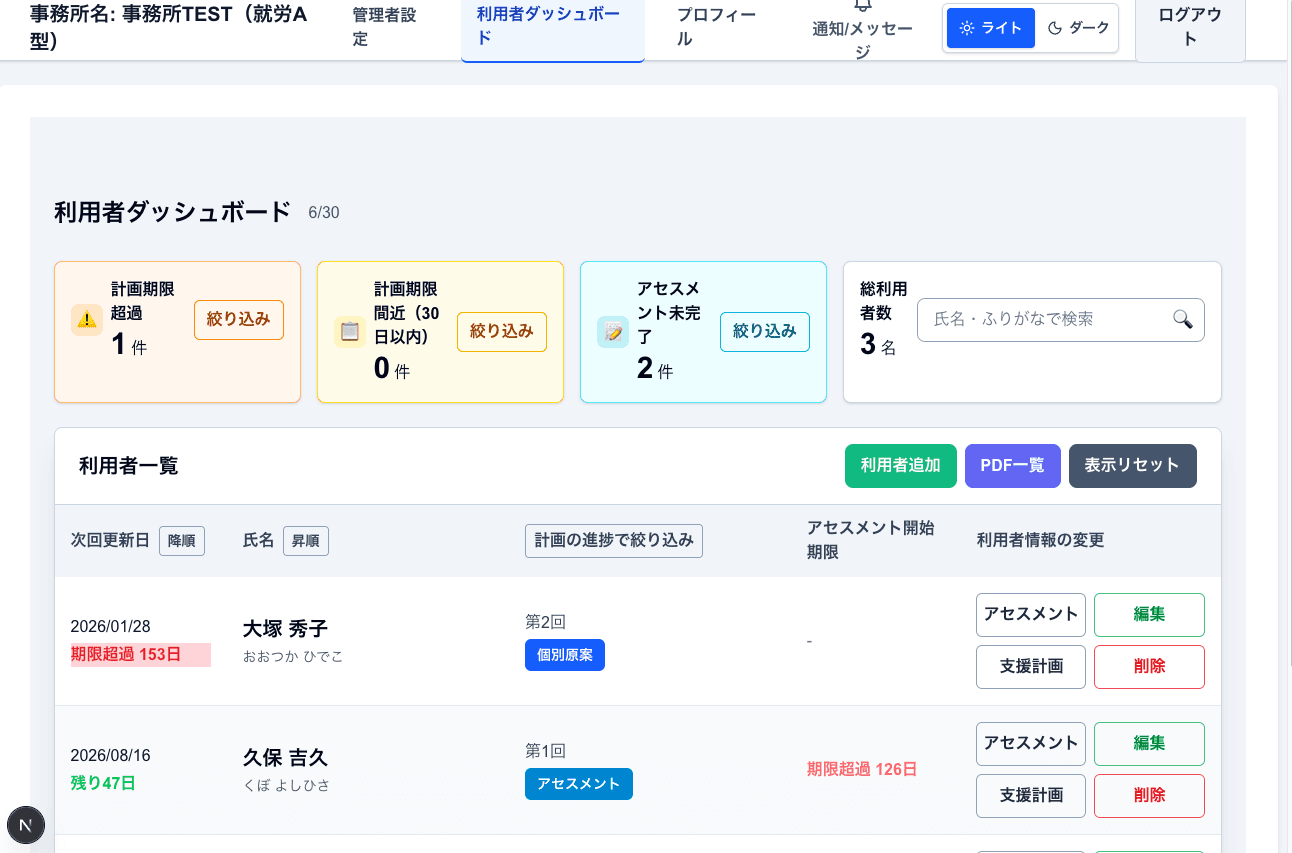Click 編集 for 大塚 秀子
Image resolution: width=1292 pixels, height=853 pixels.
(x=1149, y=615)
